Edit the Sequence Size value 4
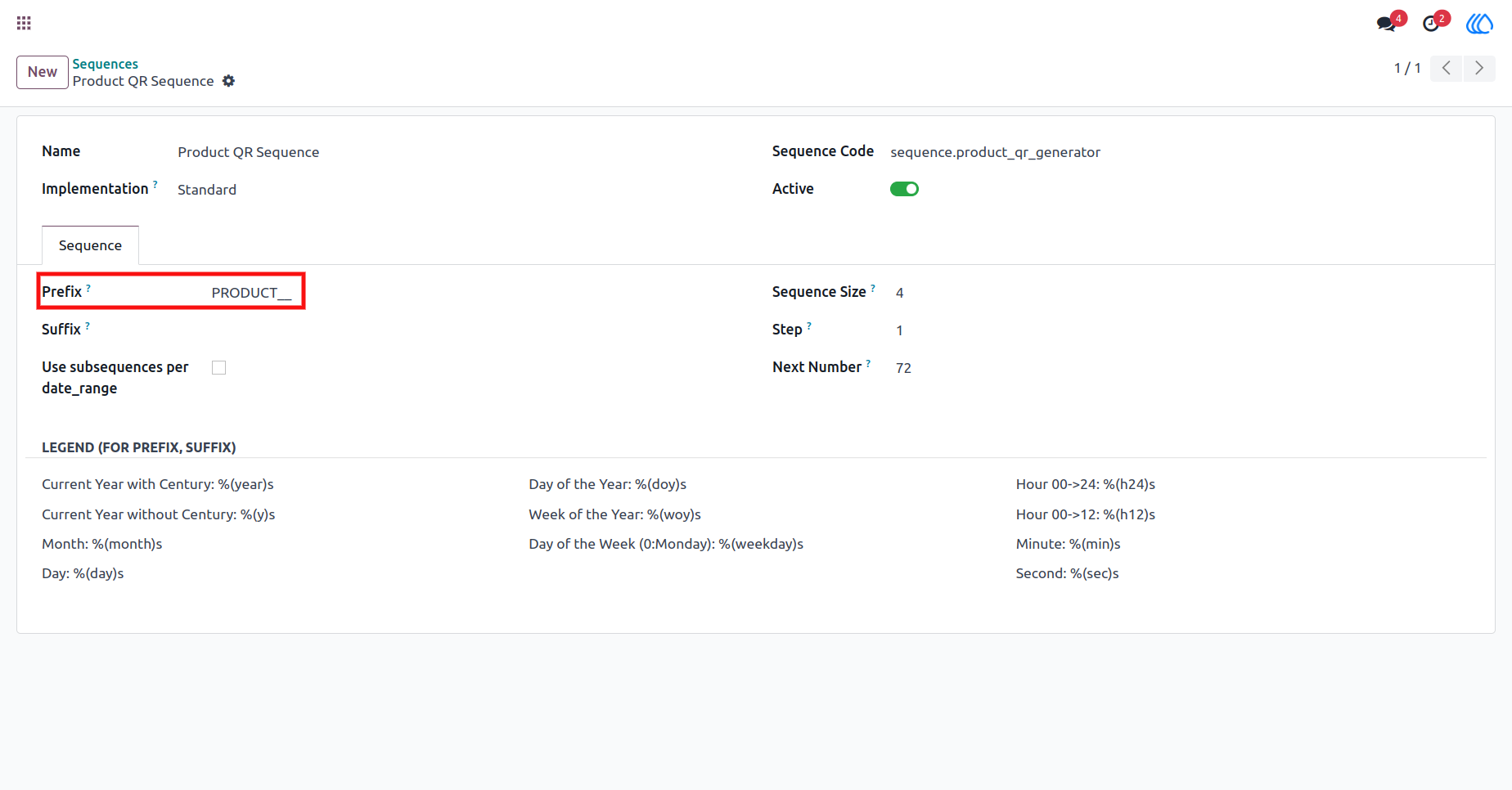The height and width of the screenshot is (790, 1512). coord(900,293)
